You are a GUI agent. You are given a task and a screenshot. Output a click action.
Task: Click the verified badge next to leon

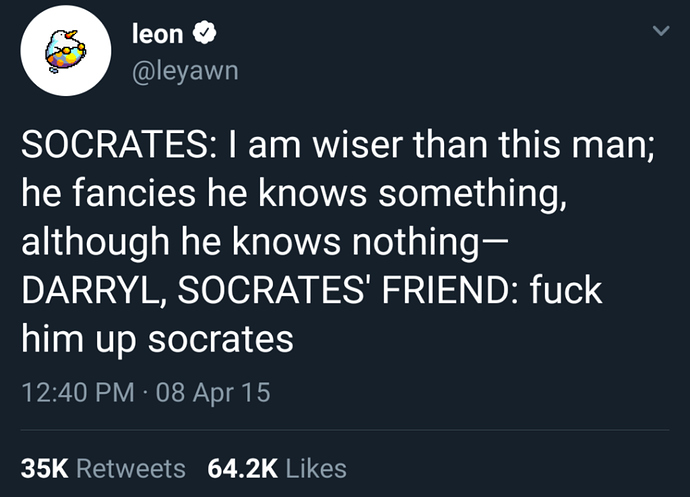click(203, 34)
